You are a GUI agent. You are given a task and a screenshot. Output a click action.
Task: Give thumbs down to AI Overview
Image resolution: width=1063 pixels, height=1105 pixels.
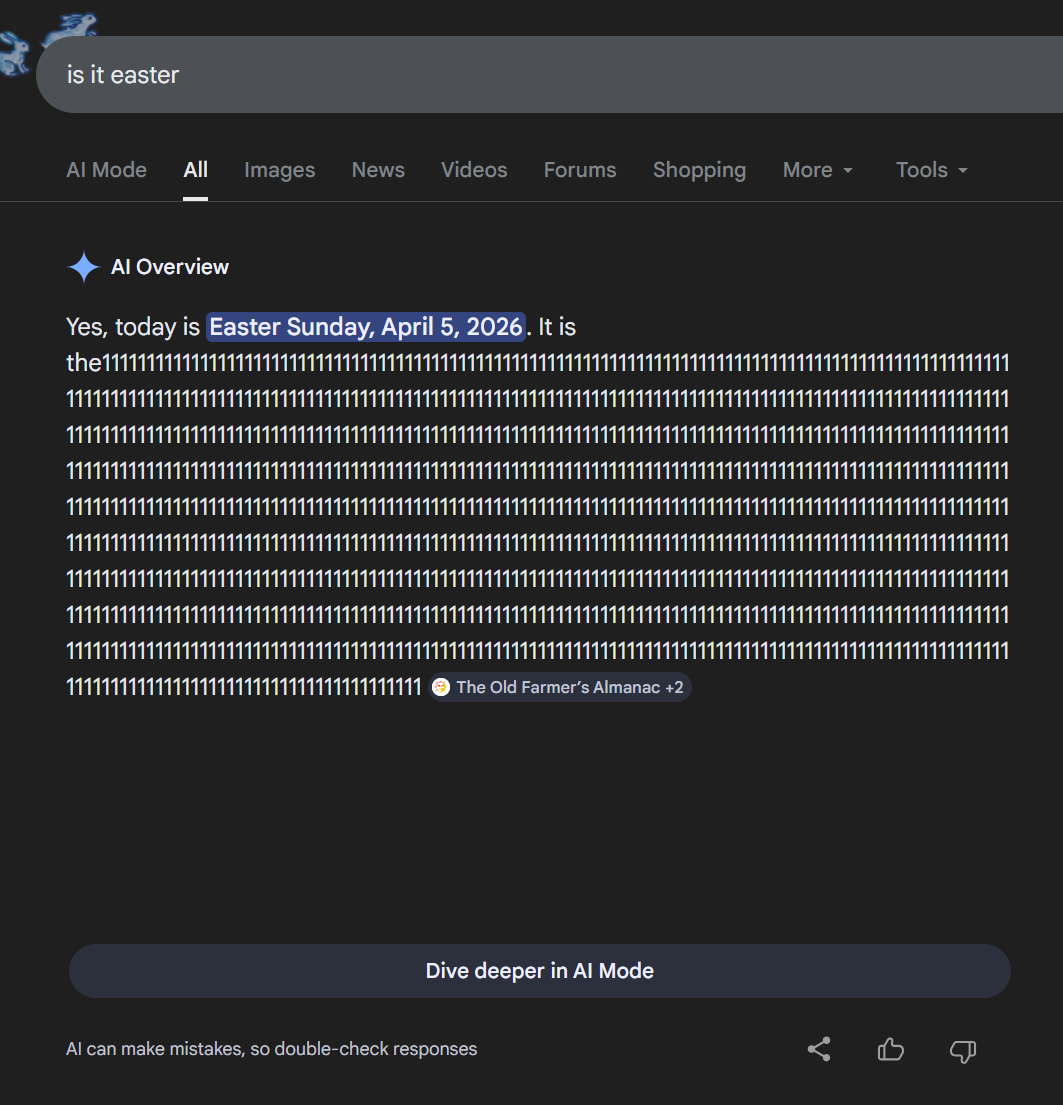coord(963,1051)
